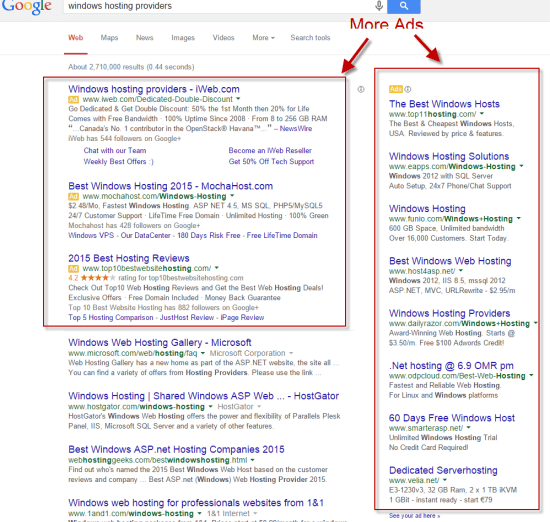
Task: Open the microsoft.com result URL dropdown arrow
Action: 203,353
